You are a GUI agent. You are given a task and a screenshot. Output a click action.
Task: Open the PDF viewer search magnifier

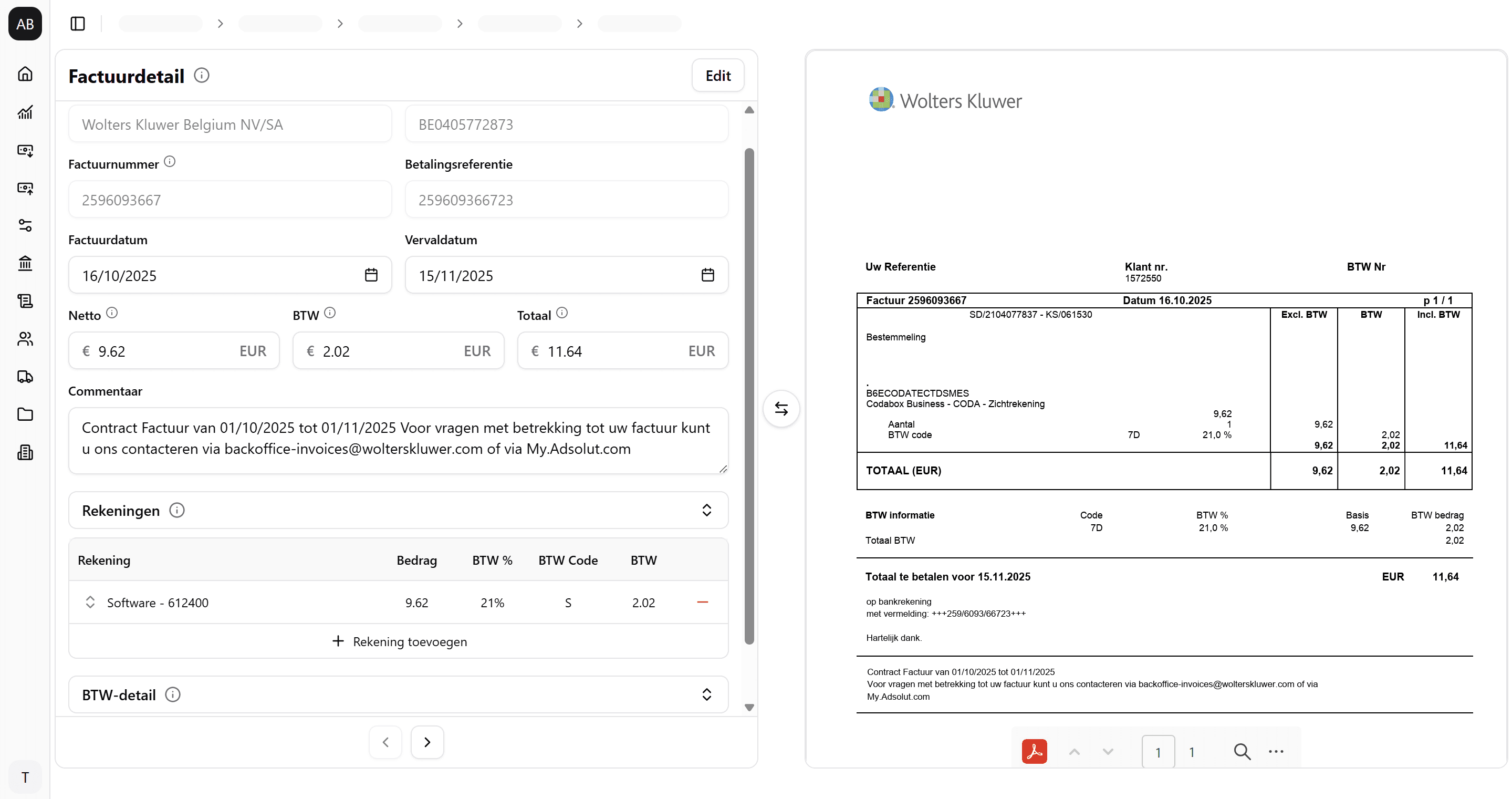pos(1242,751)
